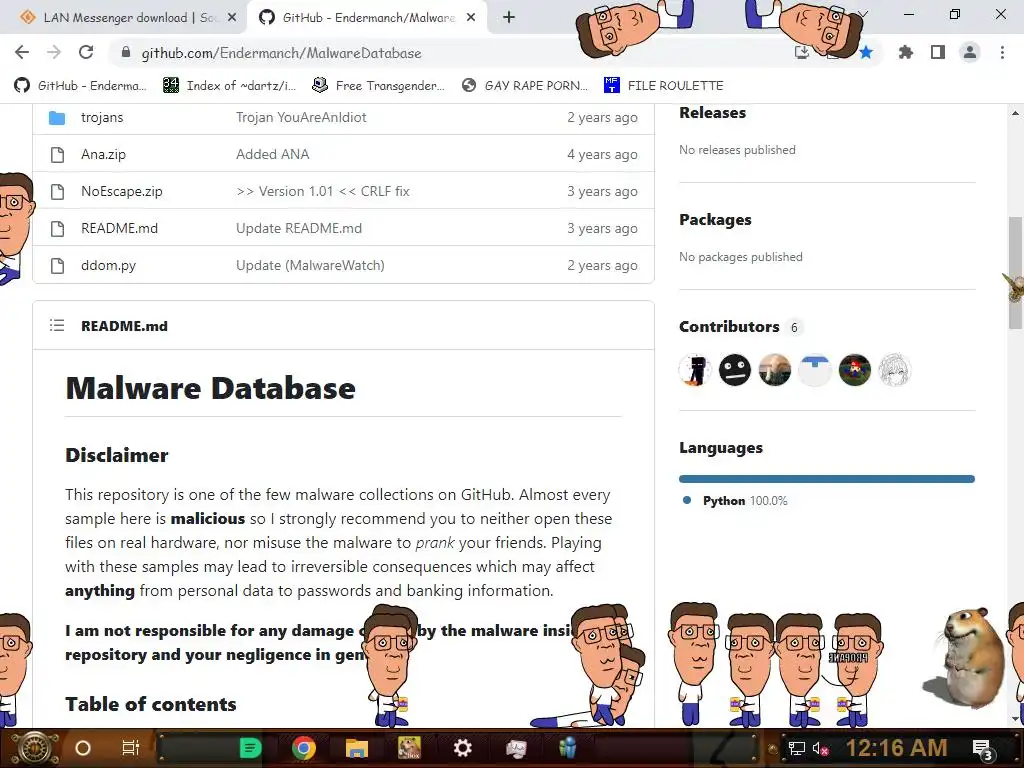1024x768 pixels.
Task: Click the page vertical scrollbar thumb
Action: coord(1015,273)
